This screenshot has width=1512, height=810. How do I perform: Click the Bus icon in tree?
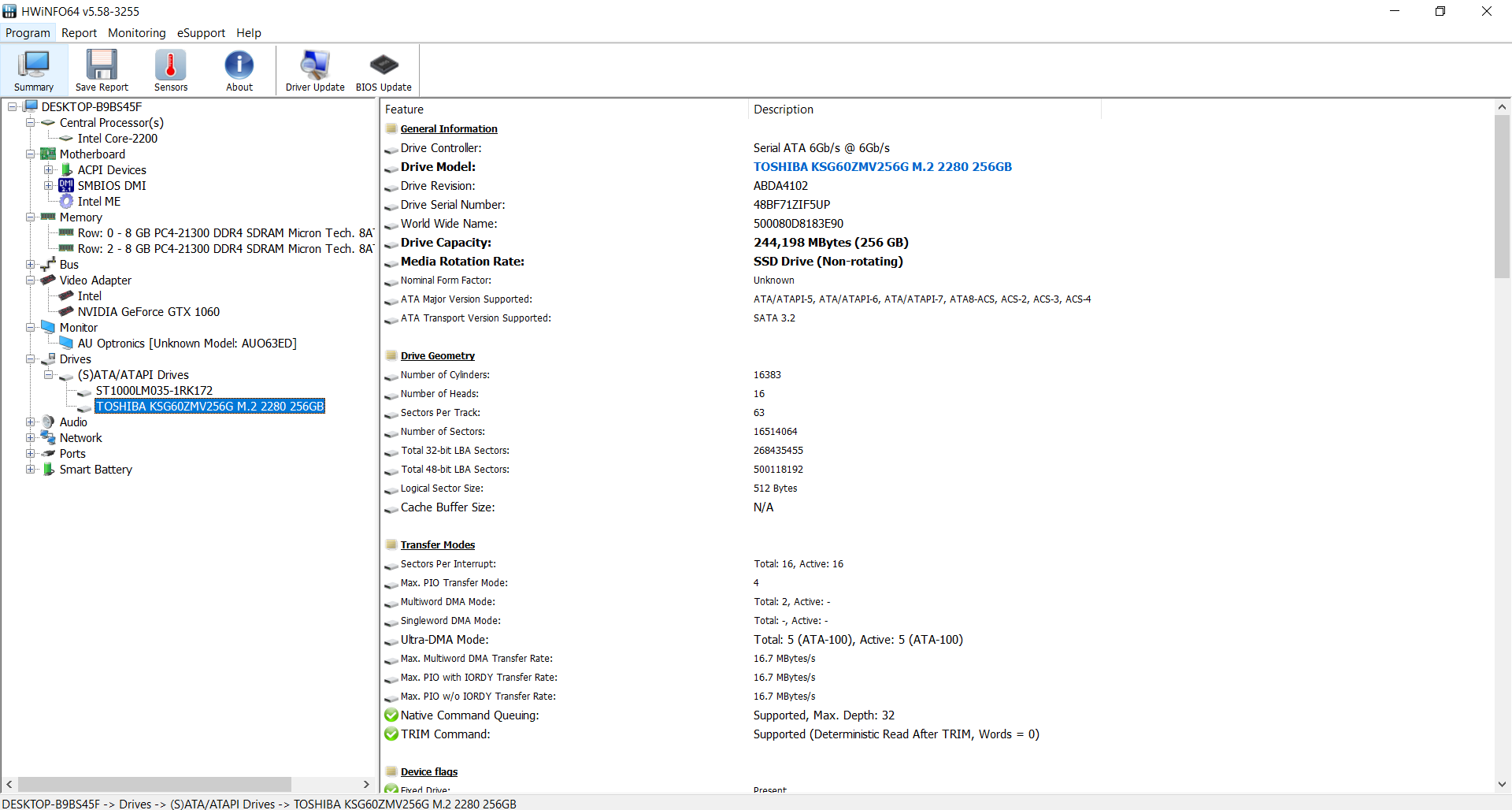[48, 264]
